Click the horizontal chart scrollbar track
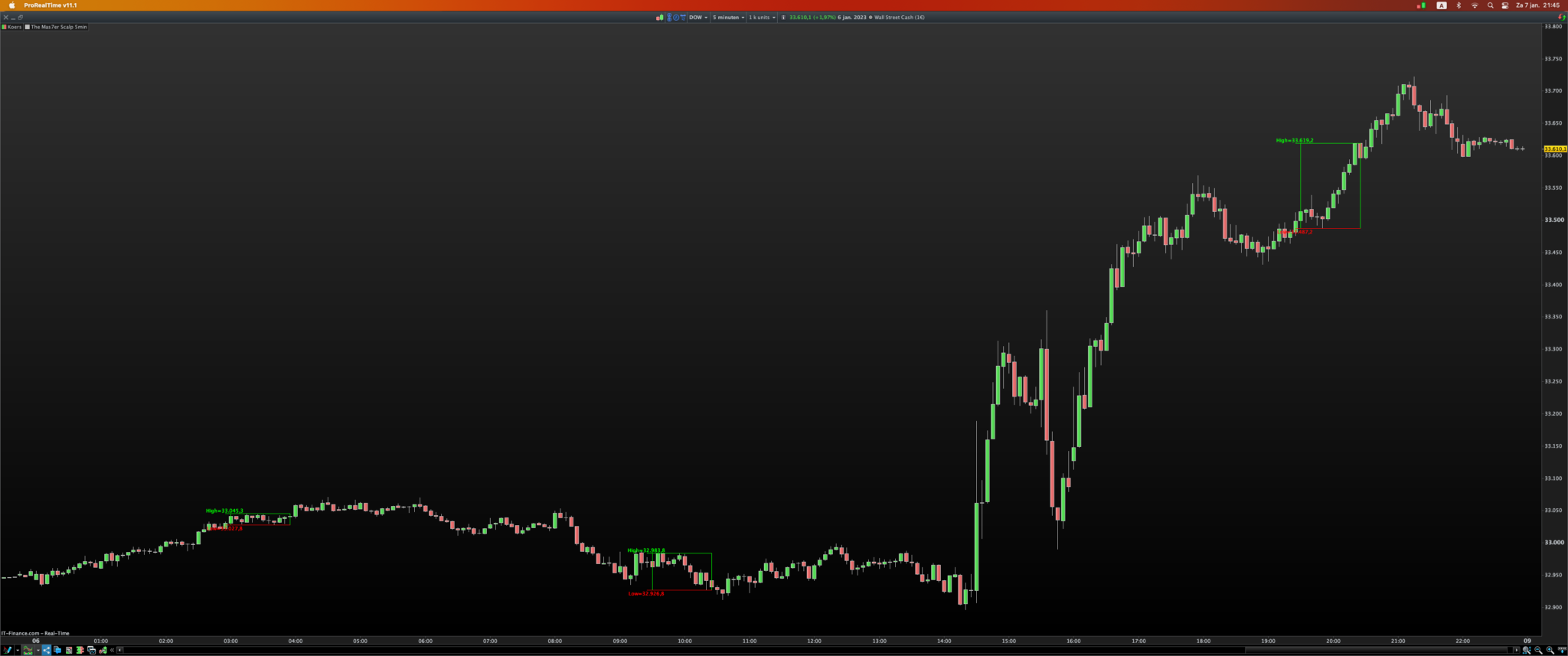 (x=818, y=650)
